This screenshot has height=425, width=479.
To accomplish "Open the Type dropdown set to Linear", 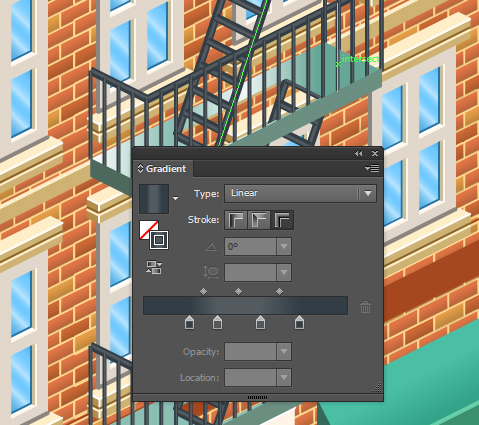I will click(301, 193).
